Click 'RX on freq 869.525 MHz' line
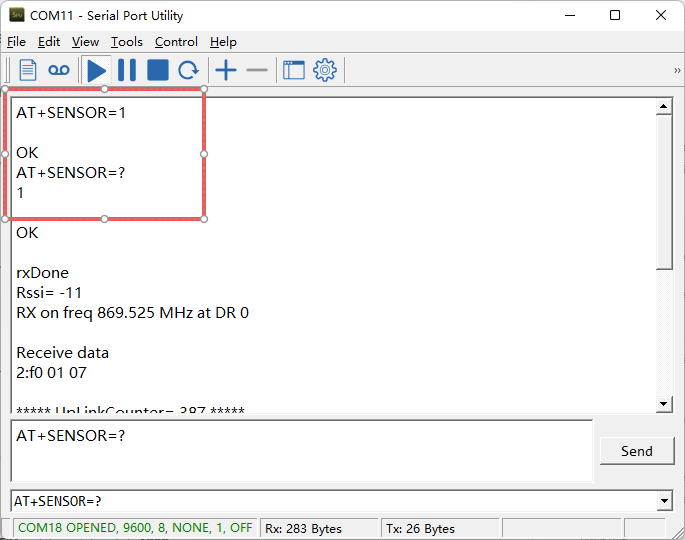This screenshot has height=540, width=685. (x=132, y=313)
